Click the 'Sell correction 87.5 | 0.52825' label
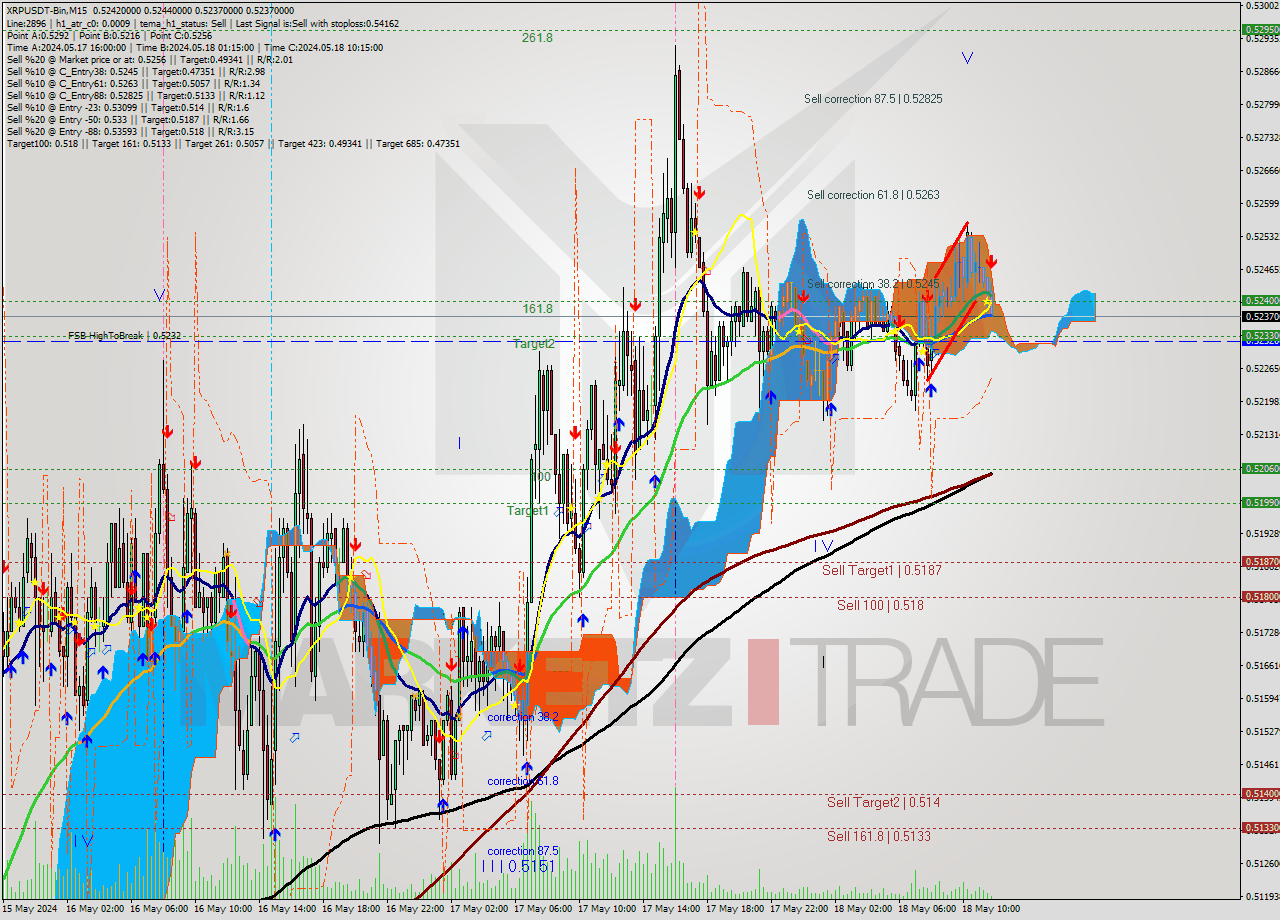Image resolution: width=1280 pixels, height=920 pixels. point(873,99)
